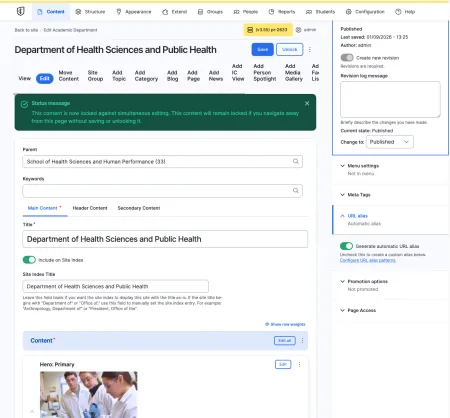Dismiss the status message banner
This screenshot has width=450, height=418.
click(x=307, y=103)
